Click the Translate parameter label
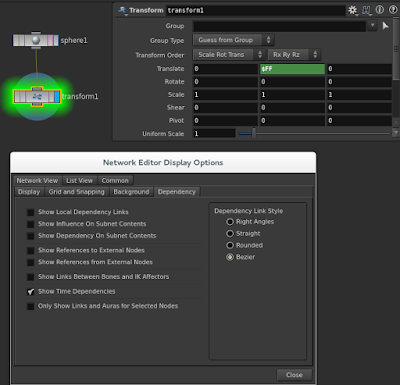This screenshot has height=385, width=400. tap(170, 69)
